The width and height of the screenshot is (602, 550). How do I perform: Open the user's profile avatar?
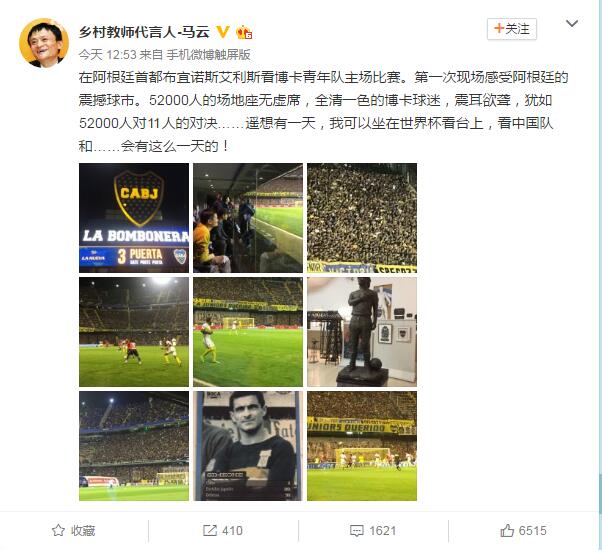tap(44, 43)
